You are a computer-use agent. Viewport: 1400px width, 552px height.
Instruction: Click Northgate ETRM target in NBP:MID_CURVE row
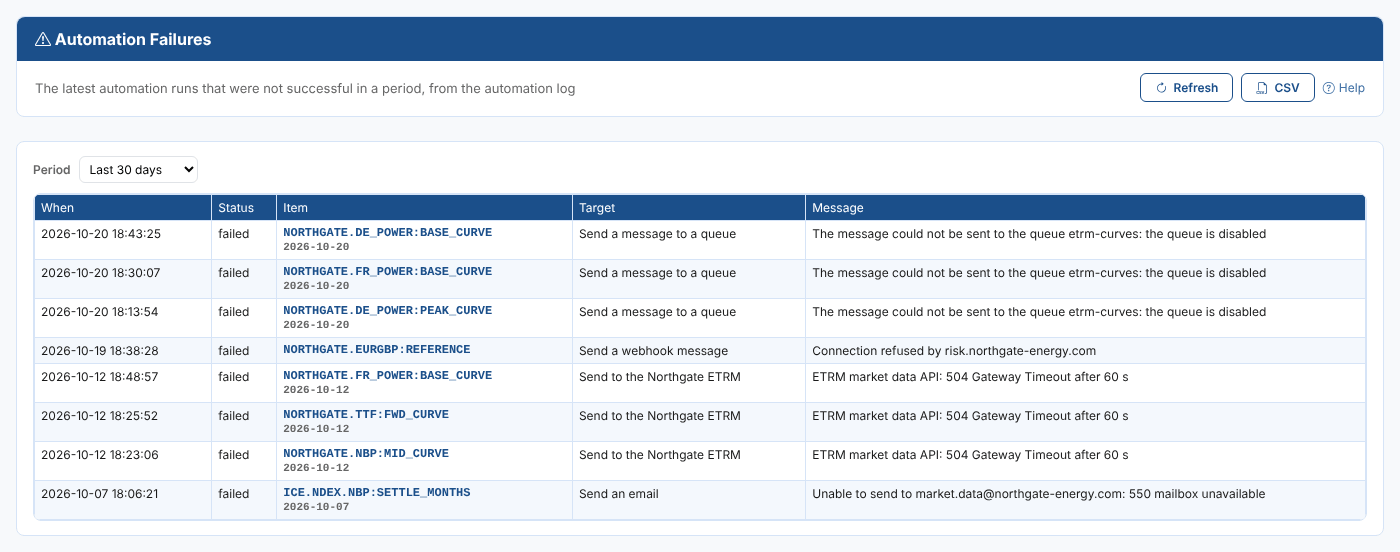click(660, 455)
